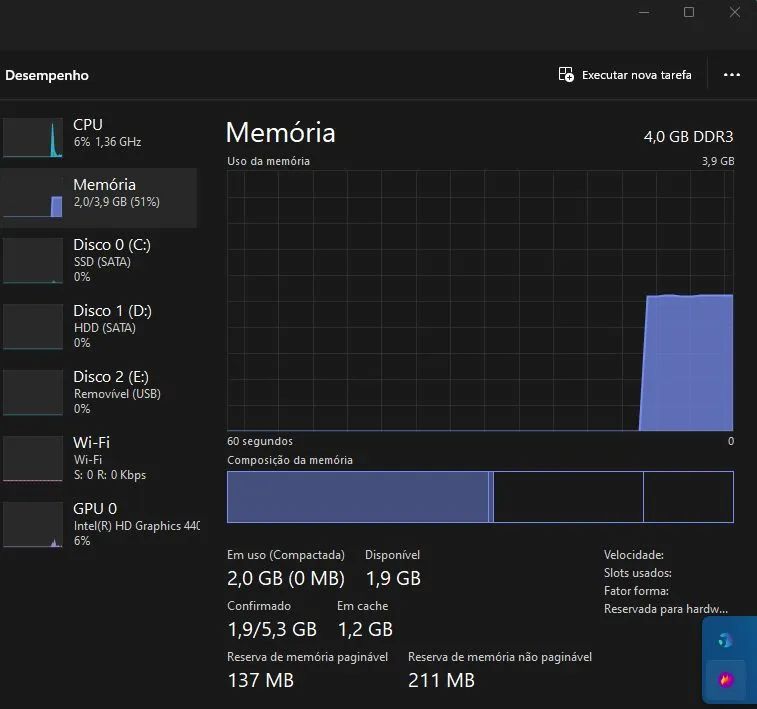Screen dimensions: 757x709
Task: Click the Uso da memória graph
Action: [x=480, y=300]
